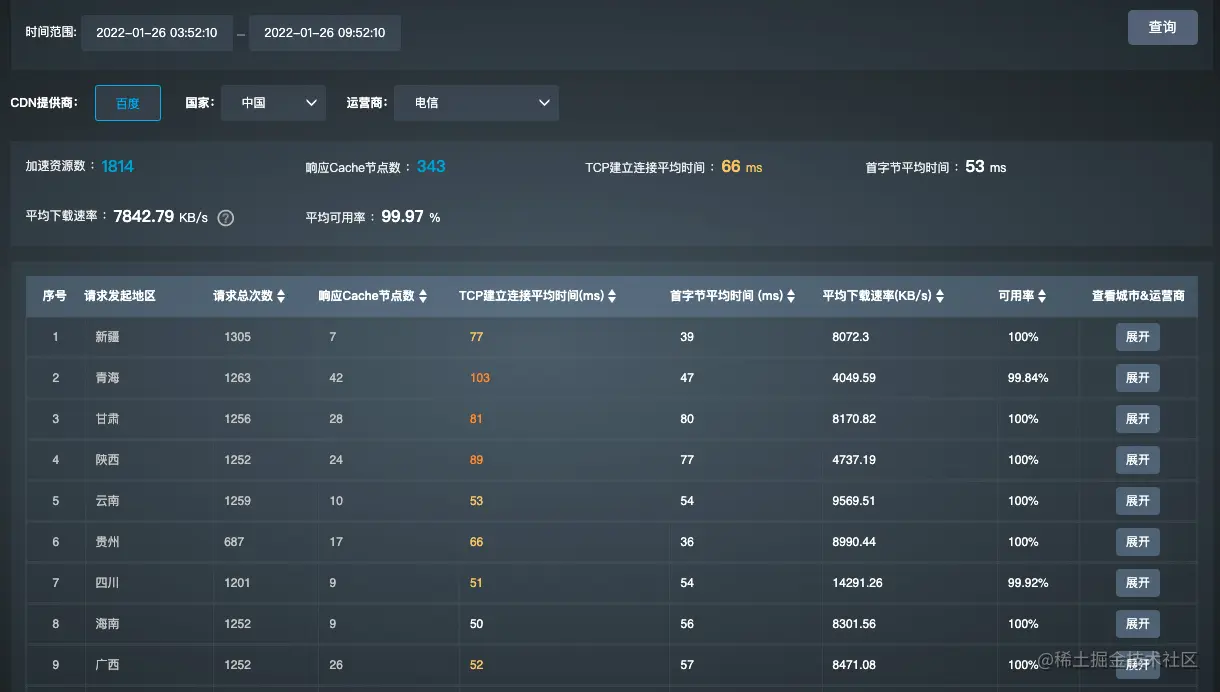Sort by 响应Cache节点数 column arrows
This screenshot has width=1220, height=692.
(423, 296)
